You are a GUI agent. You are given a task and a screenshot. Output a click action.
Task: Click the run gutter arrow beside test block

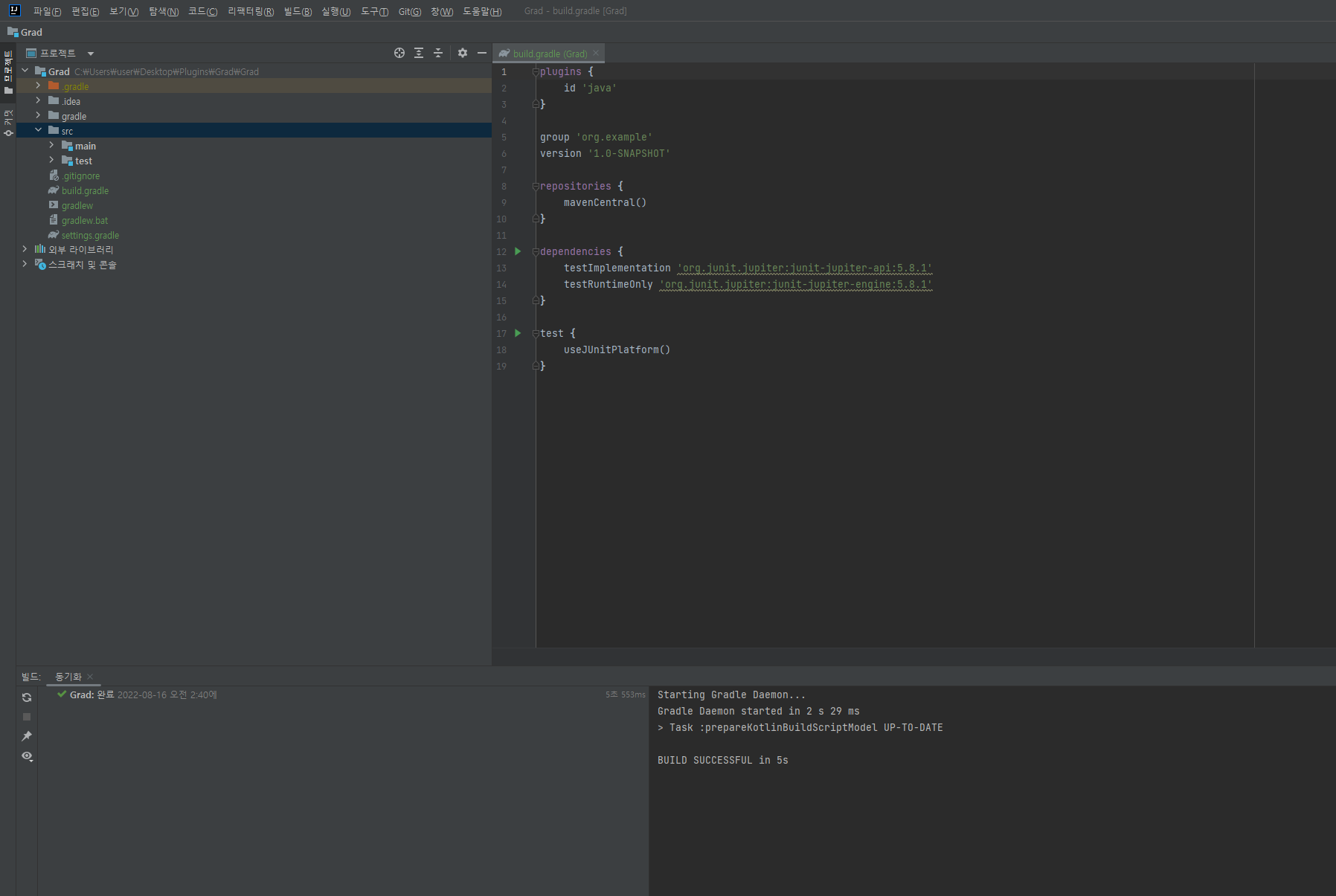(518, 333)
